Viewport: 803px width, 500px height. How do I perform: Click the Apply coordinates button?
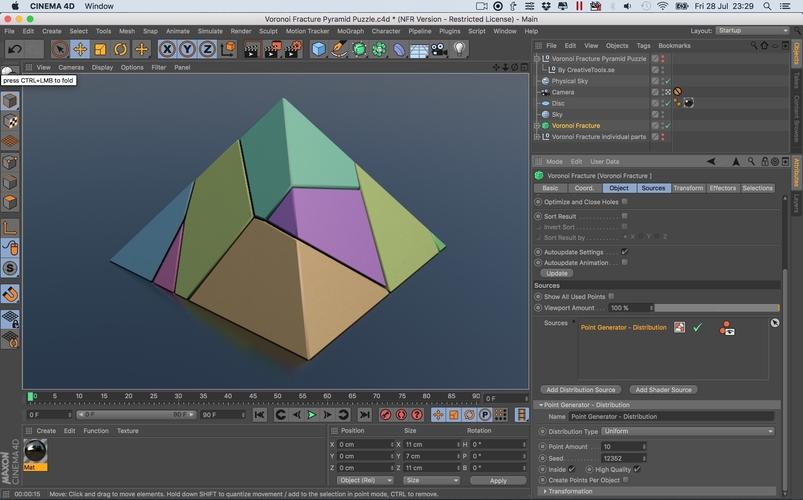pos(498,481)
